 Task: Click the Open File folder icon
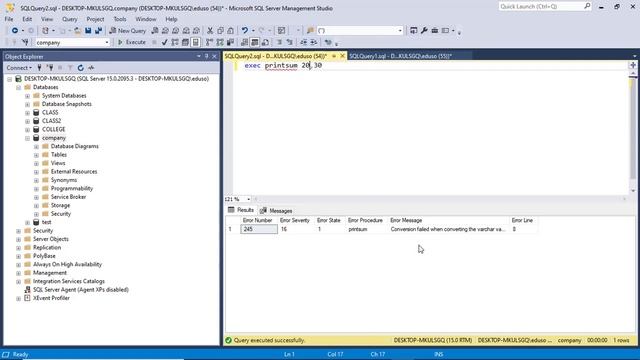coord(77,31)
